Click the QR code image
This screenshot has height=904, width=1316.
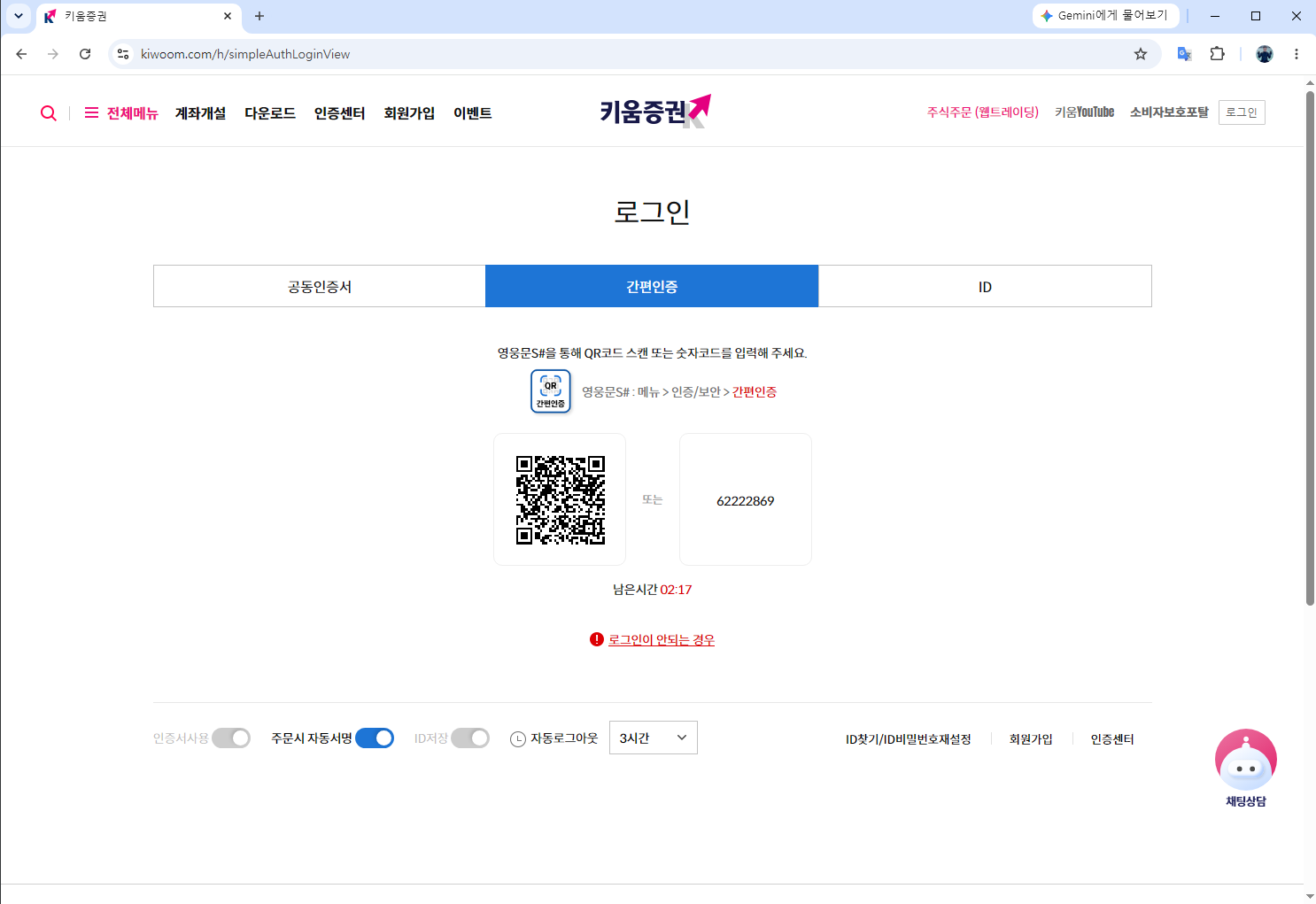(561, 499)
